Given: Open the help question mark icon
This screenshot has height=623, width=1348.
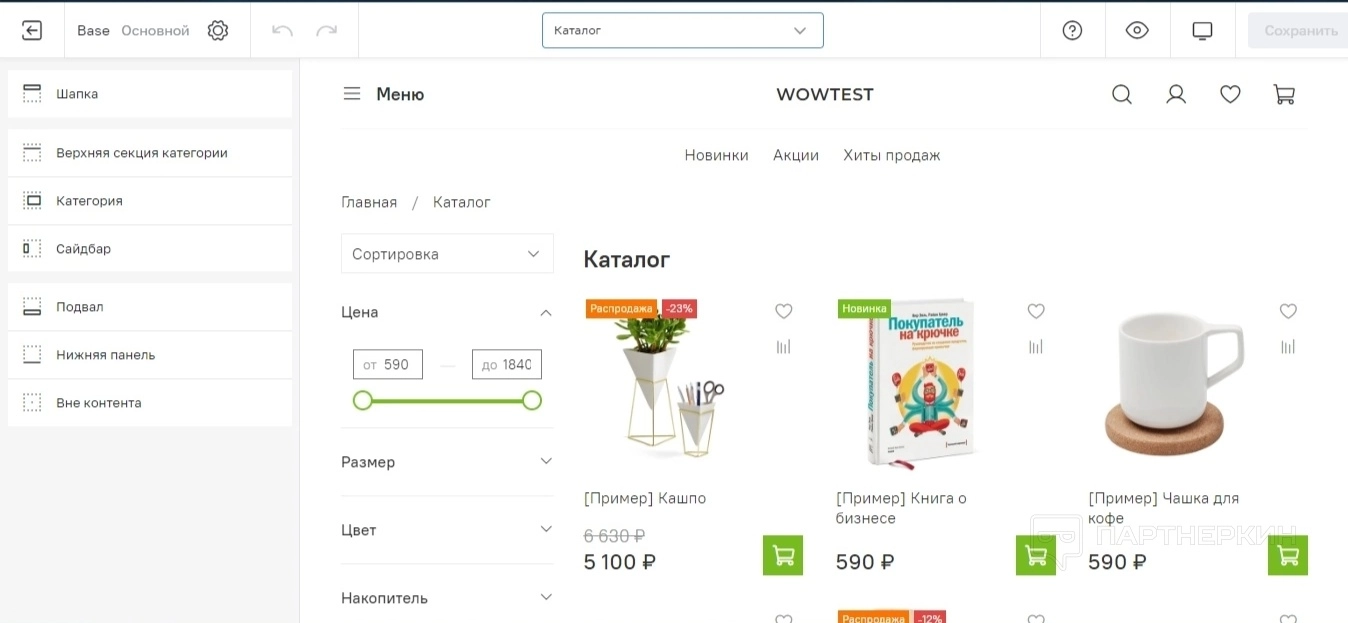Looking at the screenshot, I should tap(1072, 30).
